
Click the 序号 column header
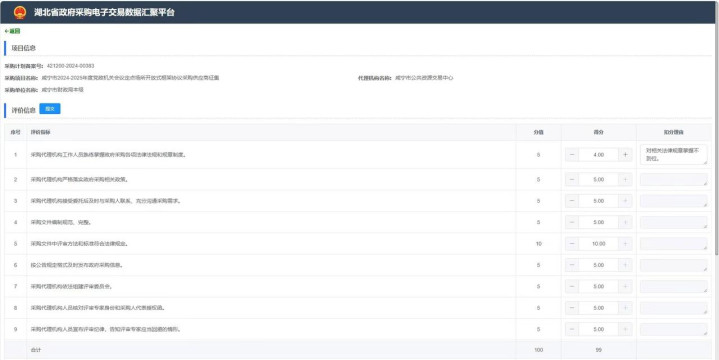[15, 132]
